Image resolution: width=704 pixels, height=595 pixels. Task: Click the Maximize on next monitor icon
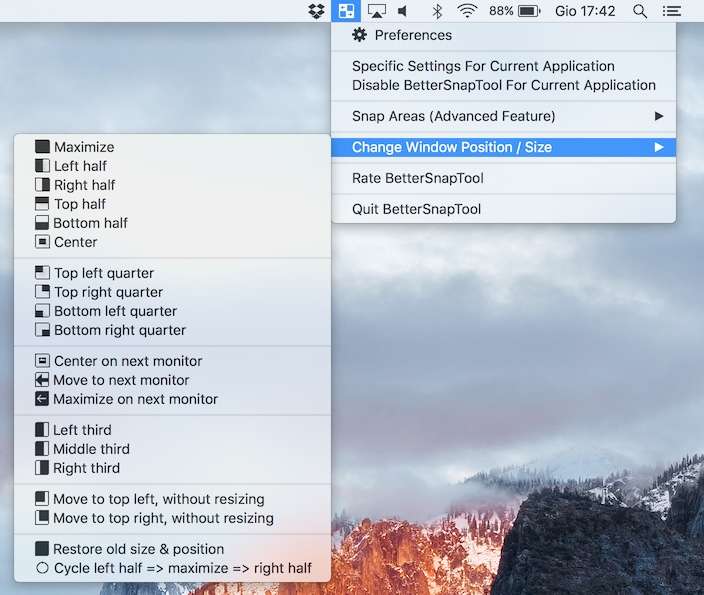click(x=42, y=399)
